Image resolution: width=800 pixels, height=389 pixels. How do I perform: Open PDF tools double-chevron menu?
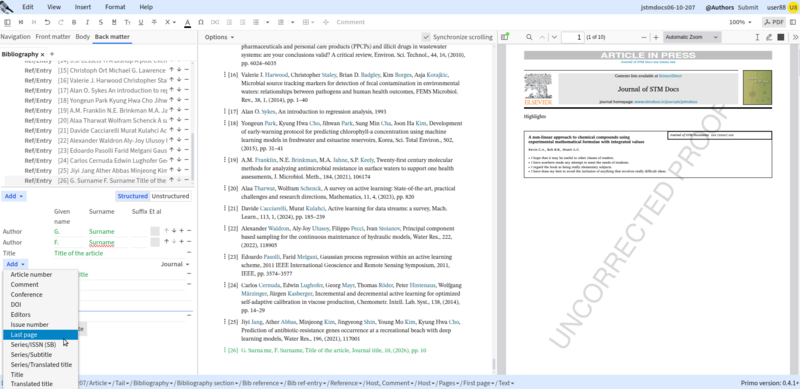(794, 37)
